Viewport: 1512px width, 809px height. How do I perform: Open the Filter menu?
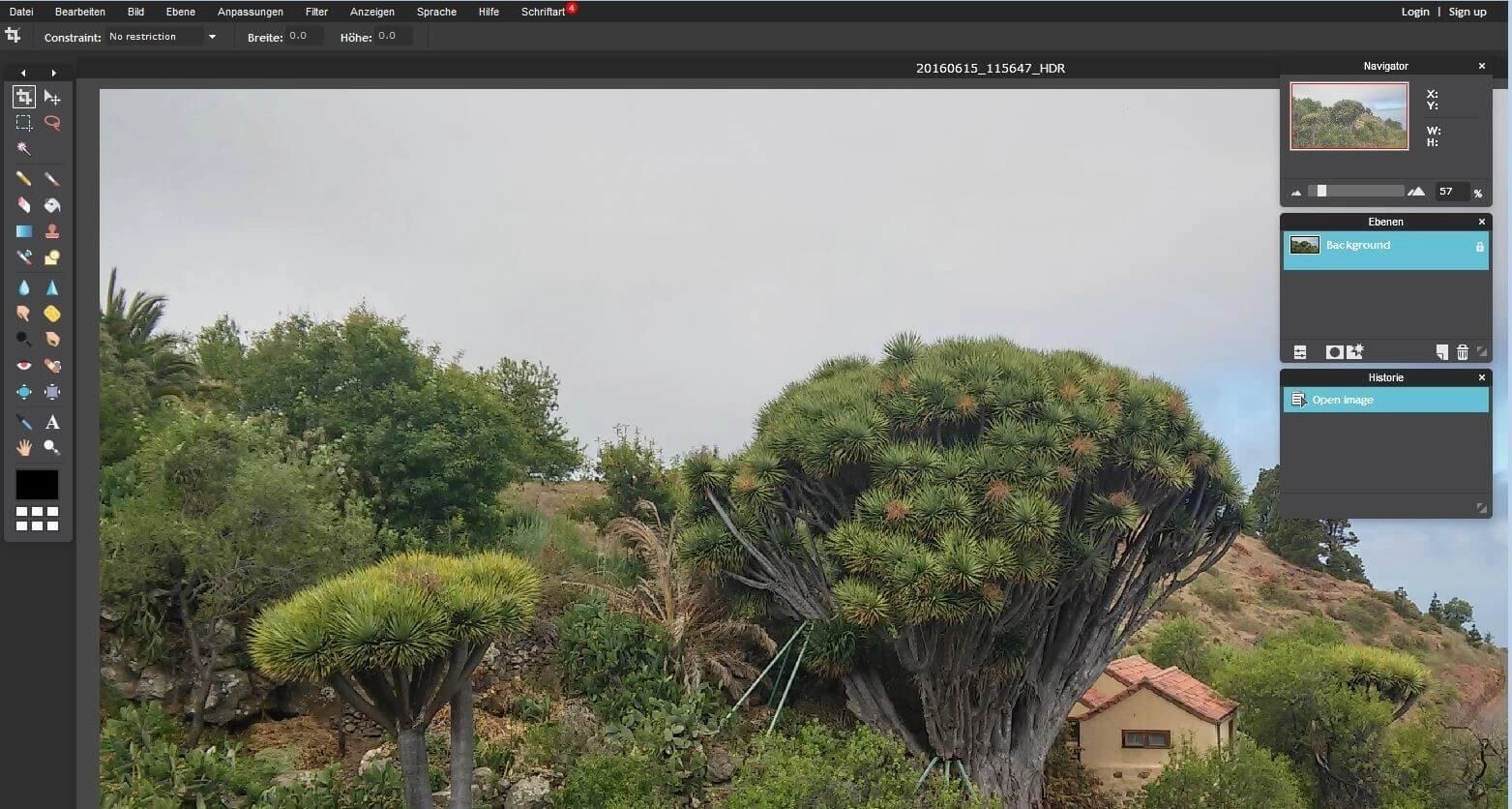coord(316,12)
